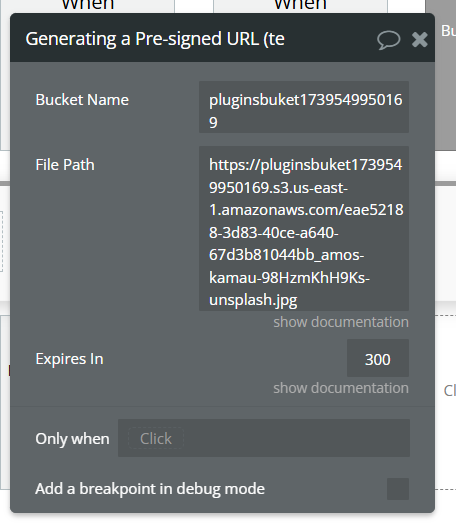This screenshot has height=526, width=456.
Task: Select the Generating a Pre-signed URL title
Action: [155, 39]
